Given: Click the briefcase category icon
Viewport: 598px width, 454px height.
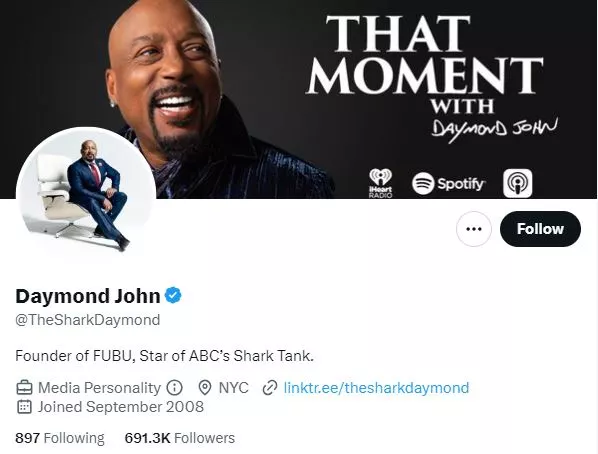Looking at the screenshot, I should [x=24, y=388].
